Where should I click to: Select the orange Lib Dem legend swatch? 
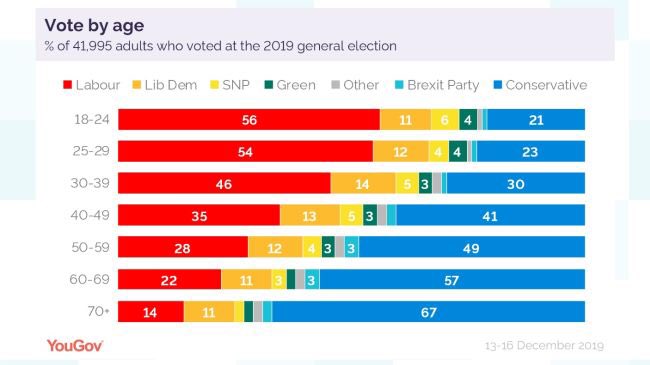pyautogui.click(x=137, y=85)
